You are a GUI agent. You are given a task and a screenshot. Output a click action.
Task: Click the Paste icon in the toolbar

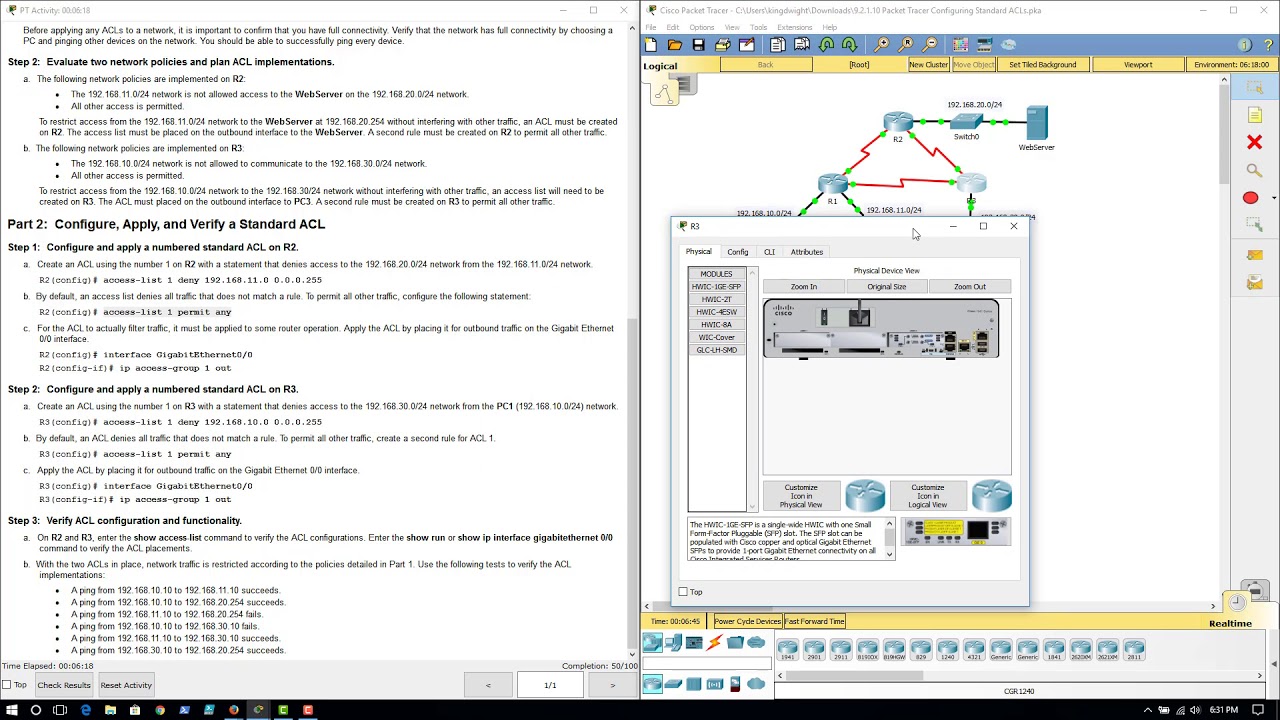(x=802, y=45)
